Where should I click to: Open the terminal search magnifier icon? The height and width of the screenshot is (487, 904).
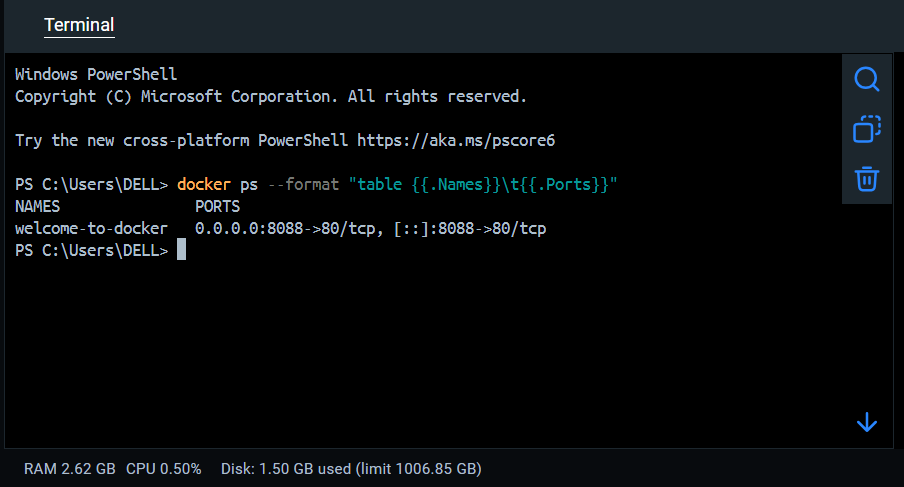[x=867, y=80]
